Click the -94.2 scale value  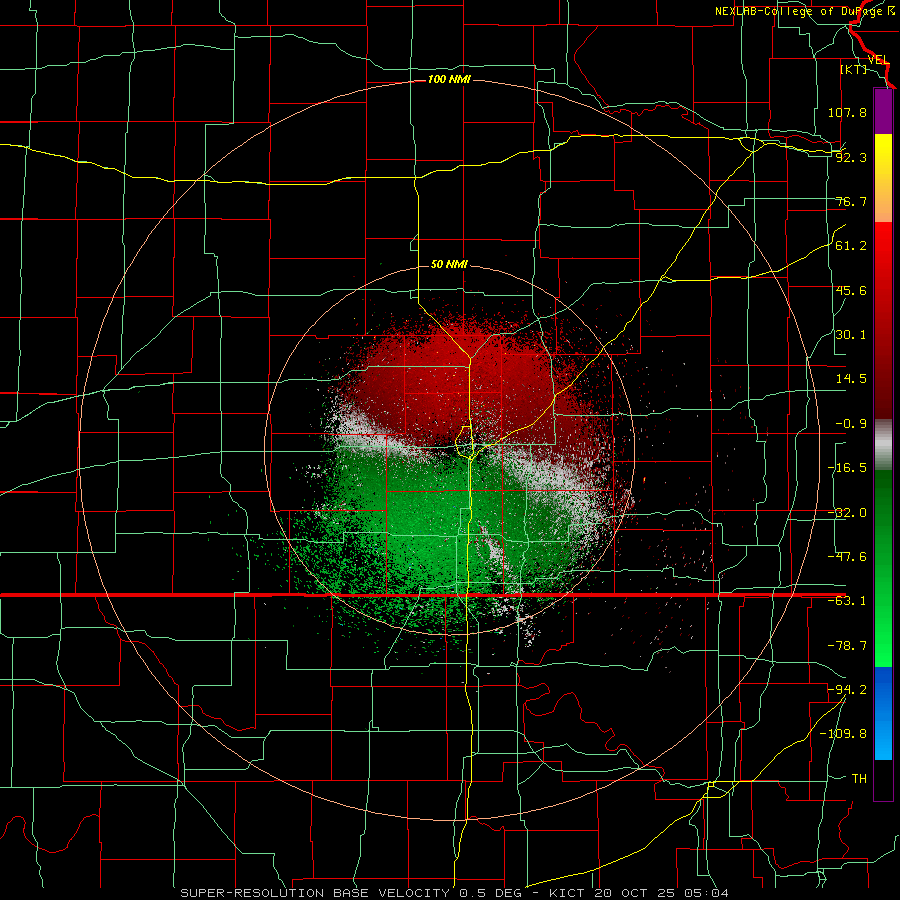click(x=847, y=690)
